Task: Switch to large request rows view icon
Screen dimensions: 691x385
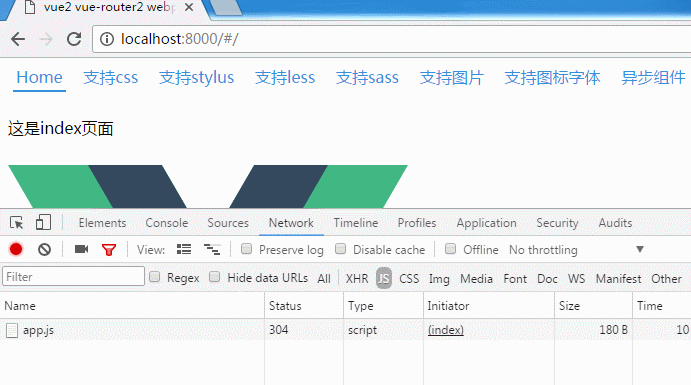Action: coord(184,249)
